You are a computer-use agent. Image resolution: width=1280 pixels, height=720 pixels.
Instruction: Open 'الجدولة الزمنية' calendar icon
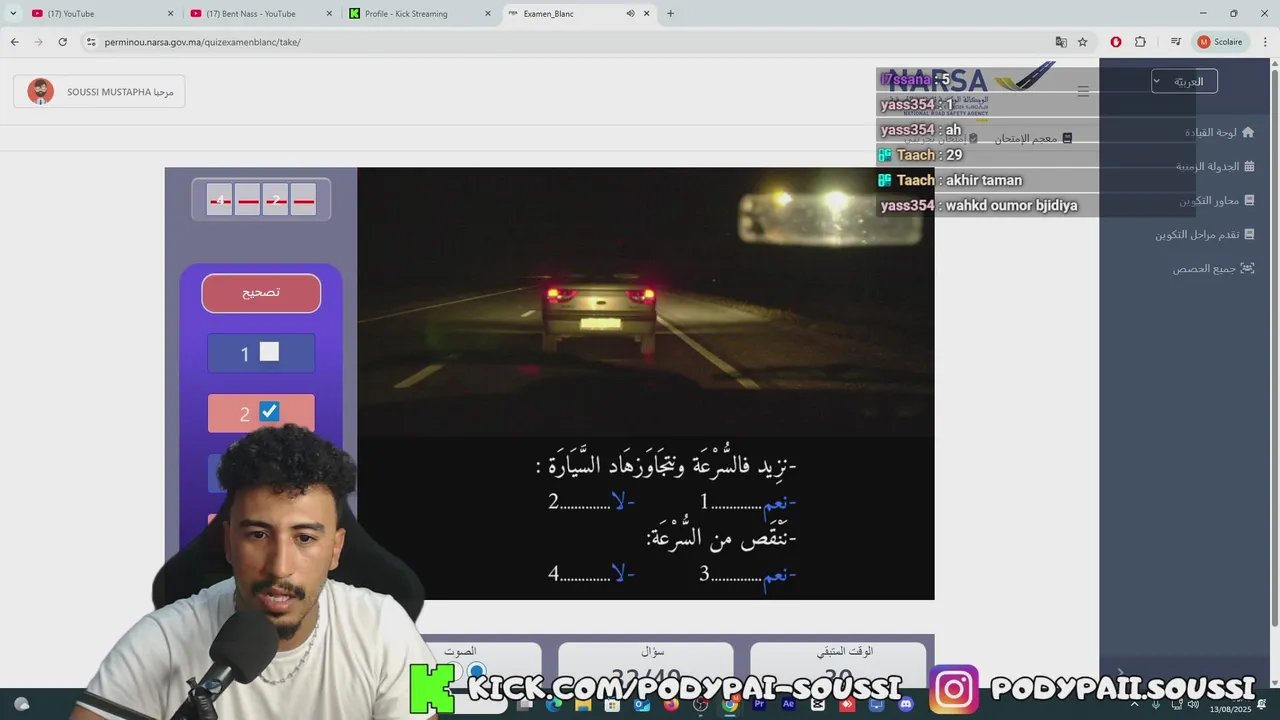tap(1249, 166)
